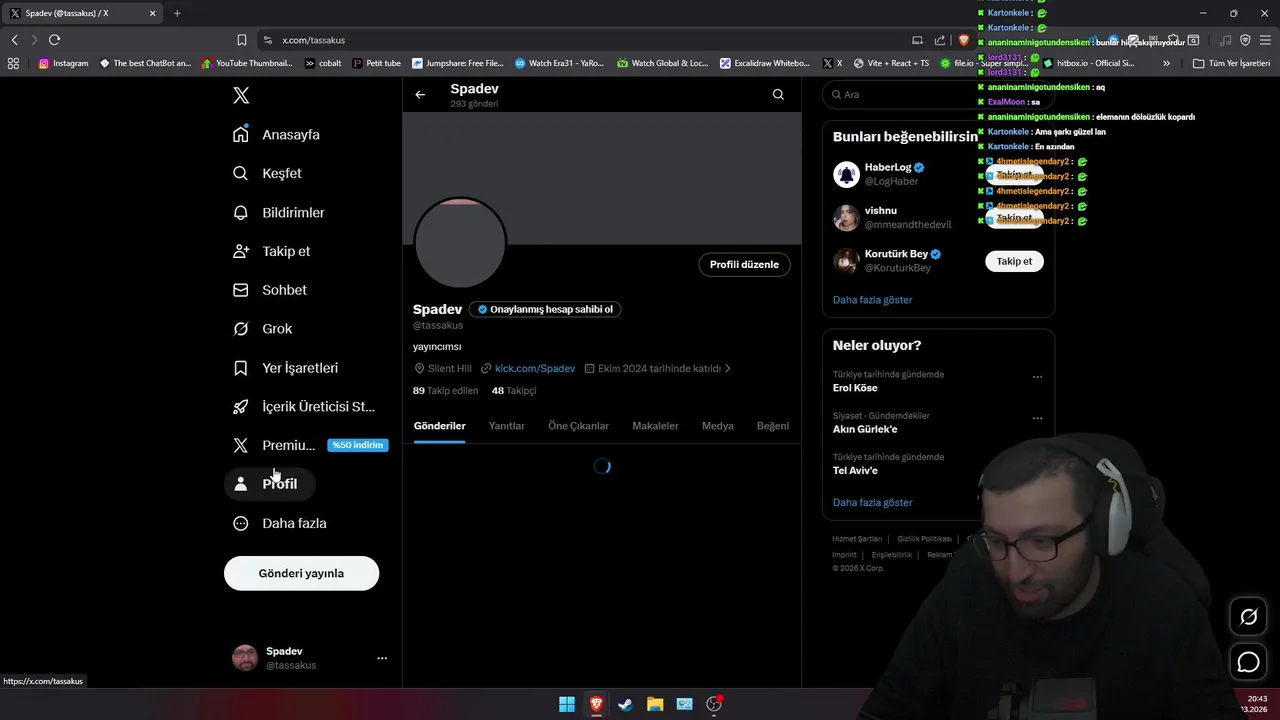Switch to Makaleler tab
This screenshot has width=1280, height=720.
(655, 426)
